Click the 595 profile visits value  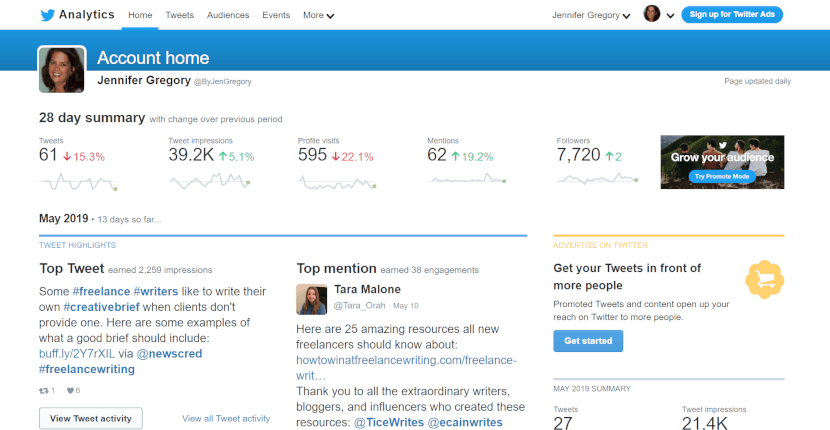[312, 156]
